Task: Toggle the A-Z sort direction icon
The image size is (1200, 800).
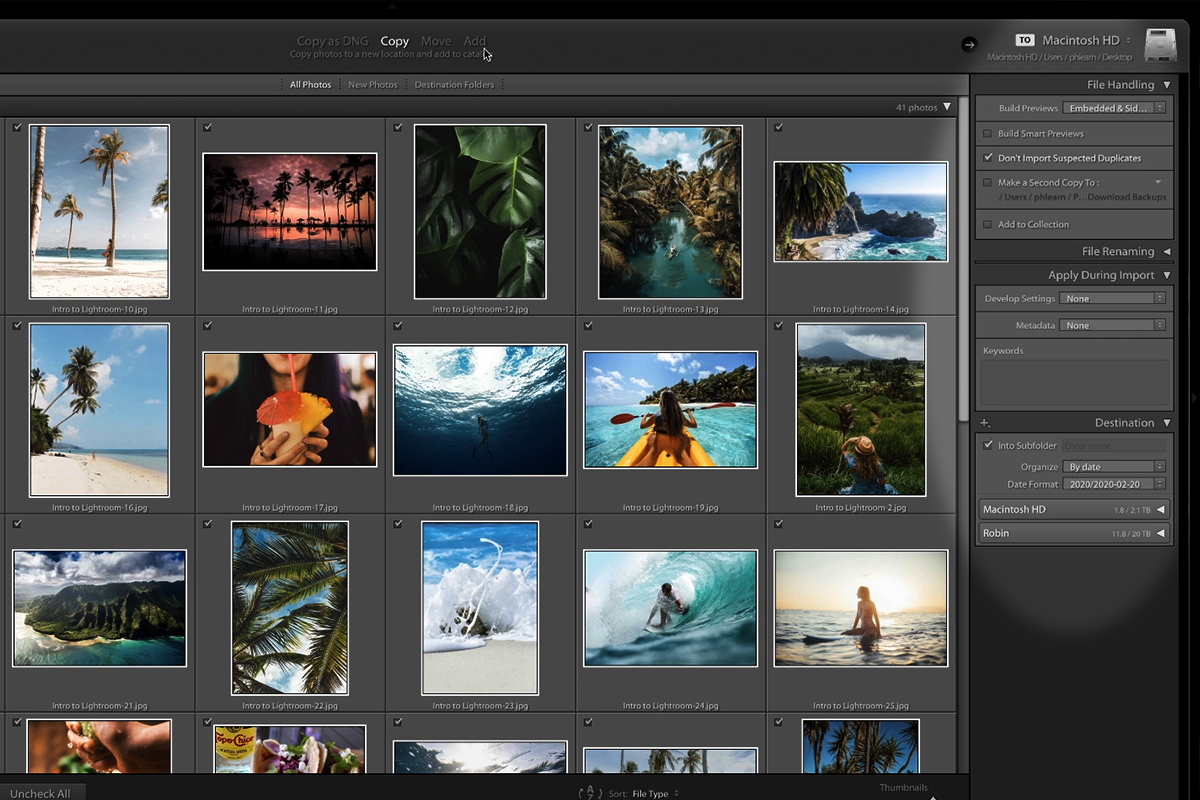Action: (591, 793)
